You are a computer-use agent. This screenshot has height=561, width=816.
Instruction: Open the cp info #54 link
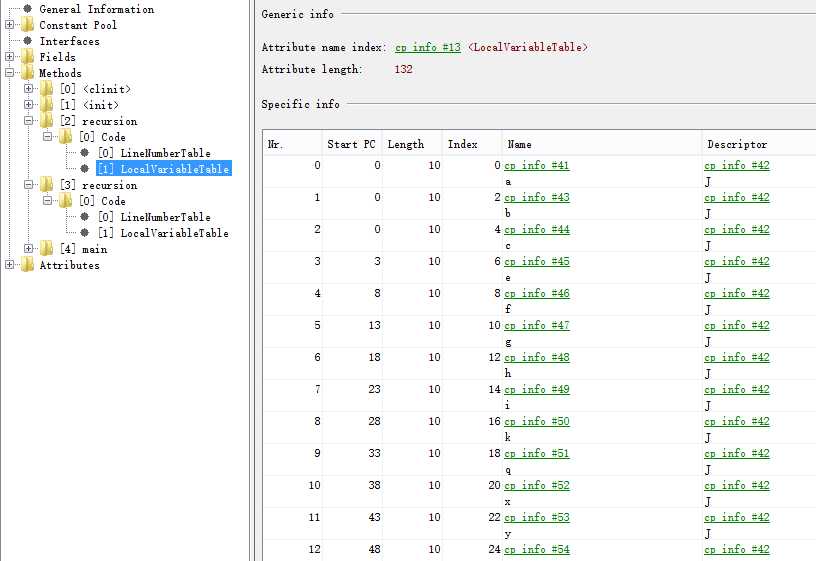click(537, 550)
